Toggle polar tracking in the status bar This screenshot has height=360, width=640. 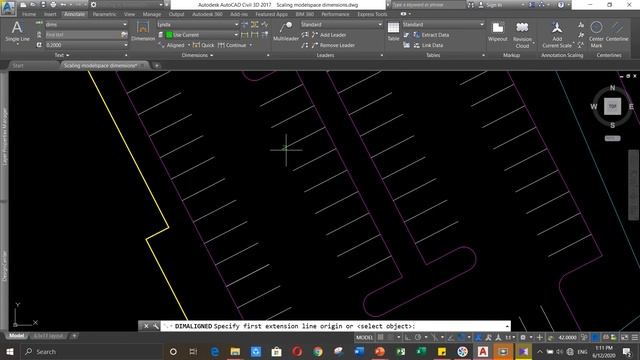tap(418, 337)
